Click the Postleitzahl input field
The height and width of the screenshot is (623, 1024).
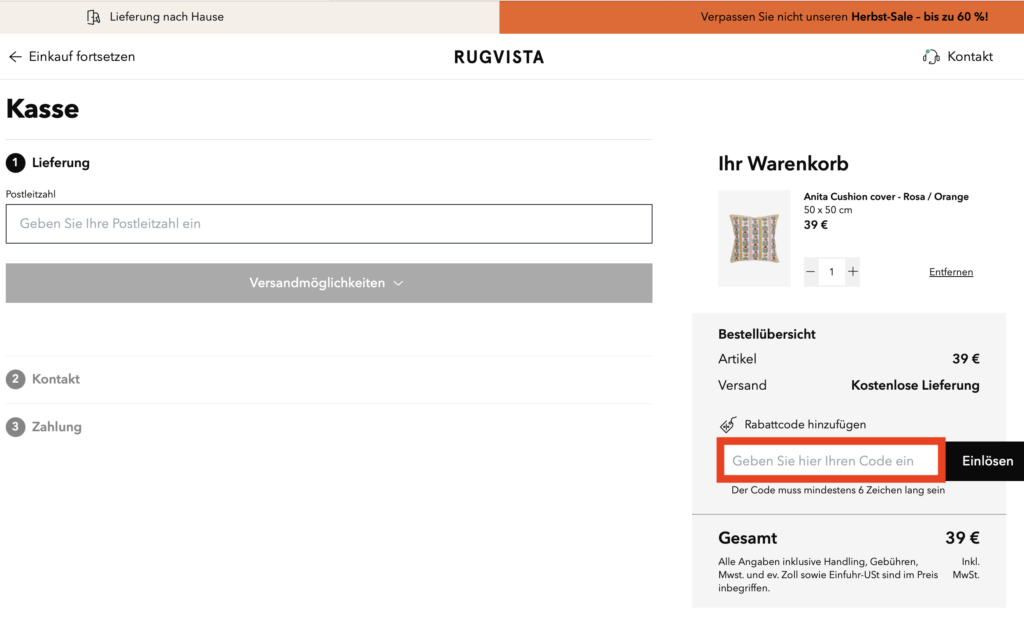(329, 223)
